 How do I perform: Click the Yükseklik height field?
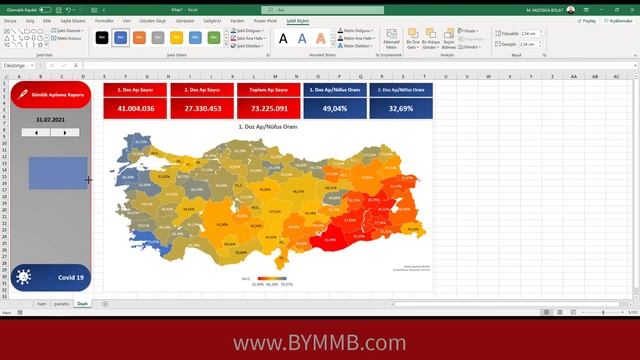(x=529, y=33)
